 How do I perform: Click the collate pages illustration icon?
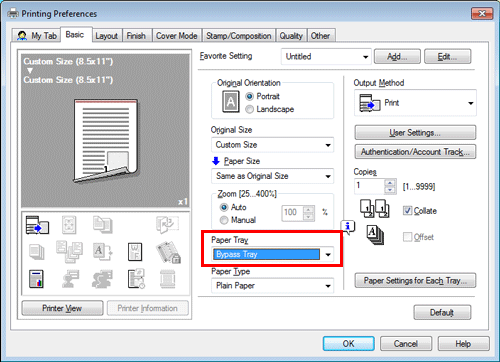tap(375, 209)
